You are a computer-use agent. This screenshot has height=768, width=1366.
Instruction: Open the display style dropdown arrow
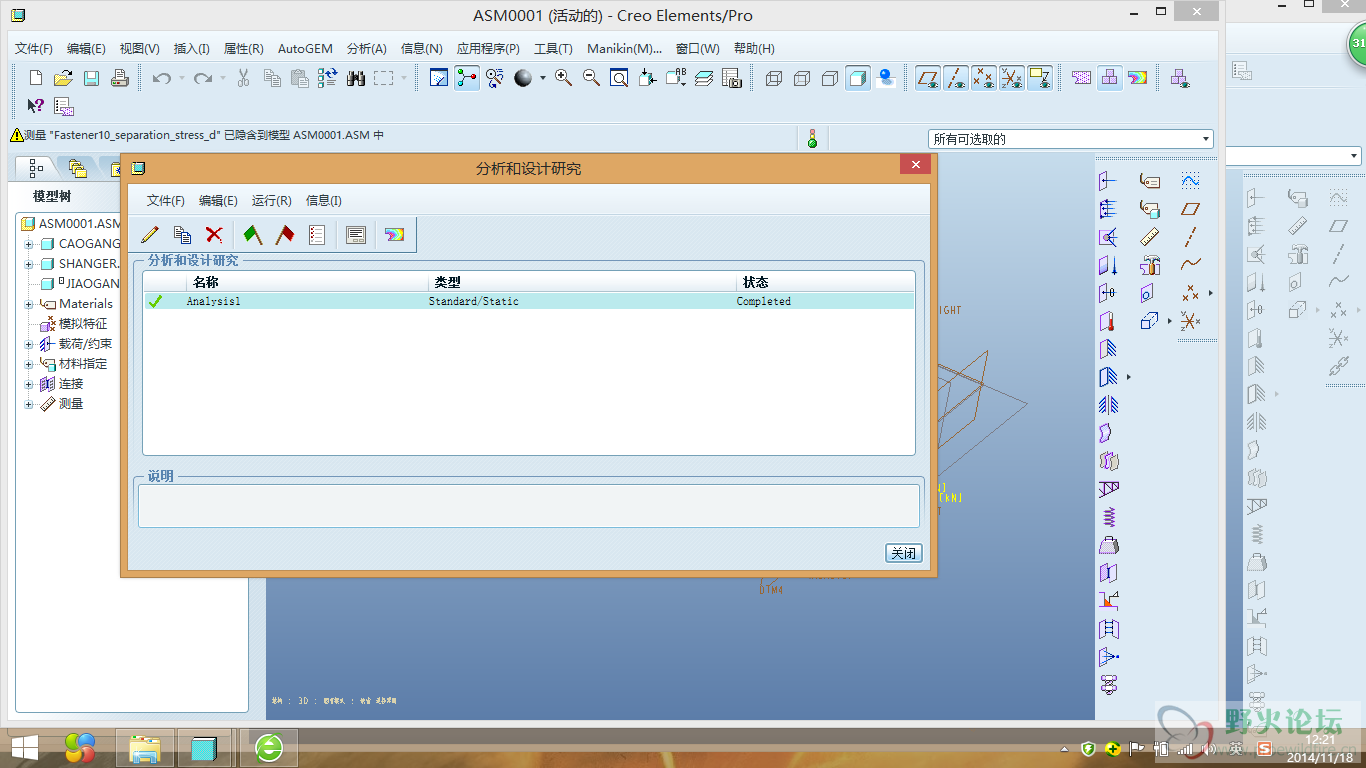[x=543, y=78]
